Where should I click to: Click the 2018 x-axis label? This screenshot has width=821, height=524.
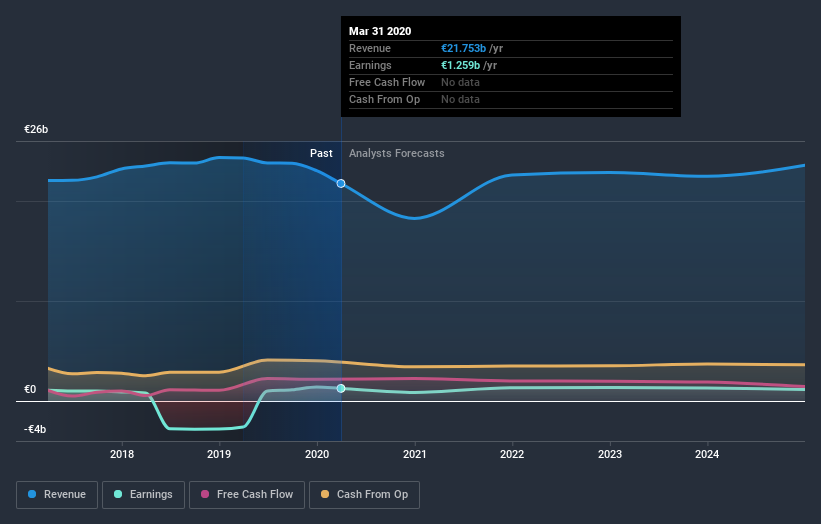pos(122,454)
